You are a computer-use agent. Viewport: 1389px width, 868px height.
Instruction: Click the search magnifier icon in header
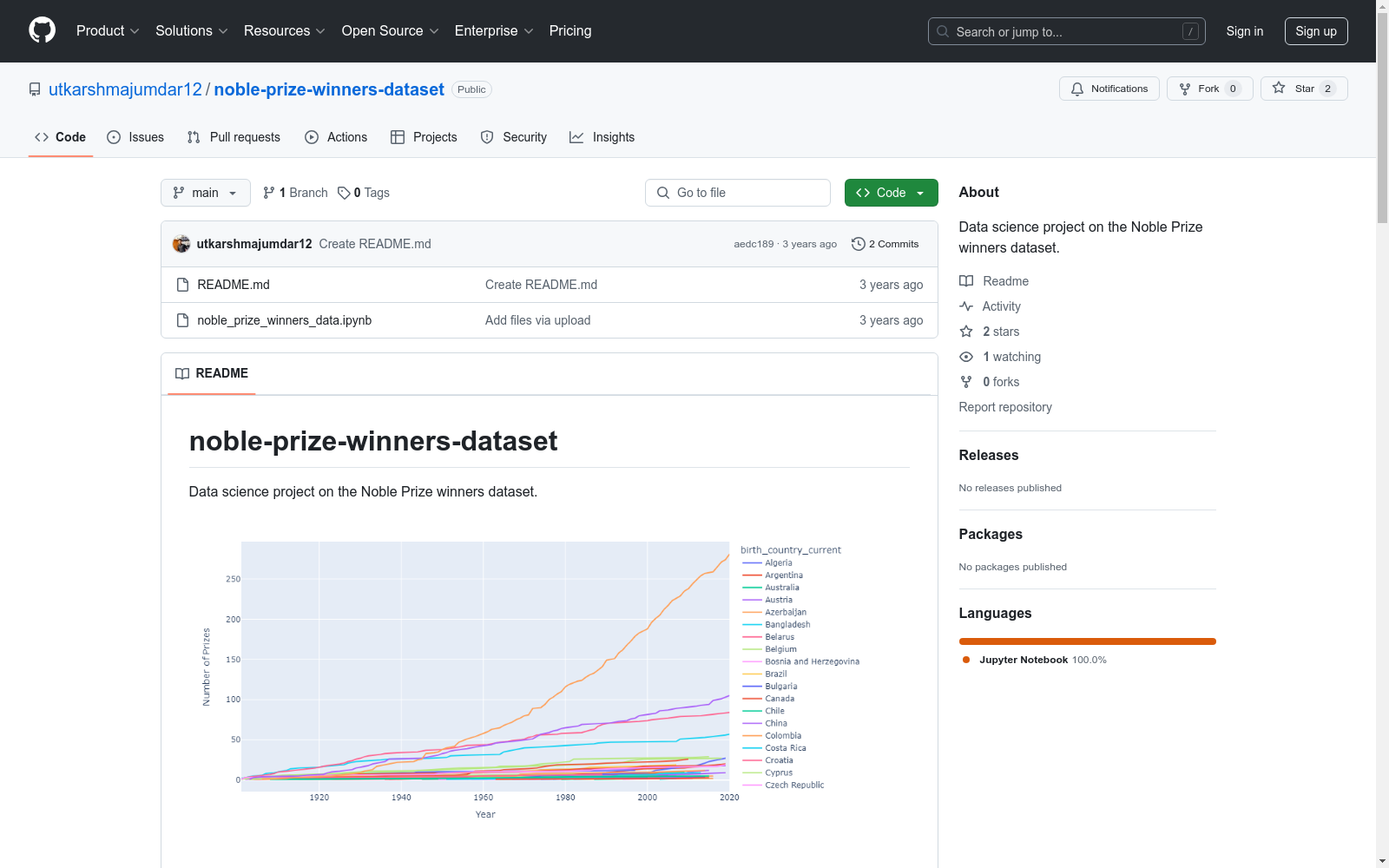943,31
